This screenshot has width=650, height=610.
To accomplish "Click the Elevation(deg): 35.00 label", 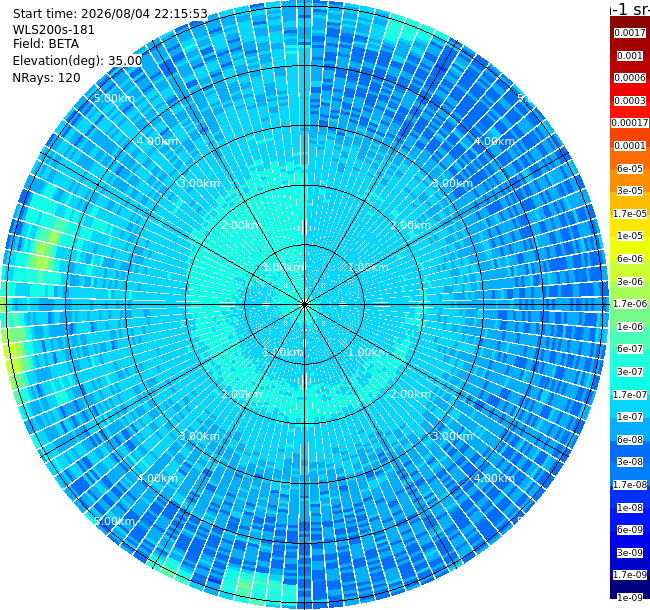I will point(78,61).
